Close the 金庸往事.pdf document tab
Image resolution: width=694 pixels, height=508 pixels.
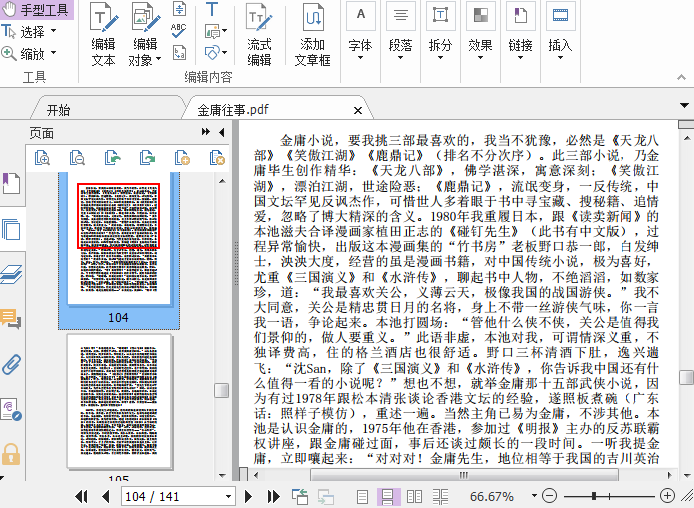(x=358, y=110)
